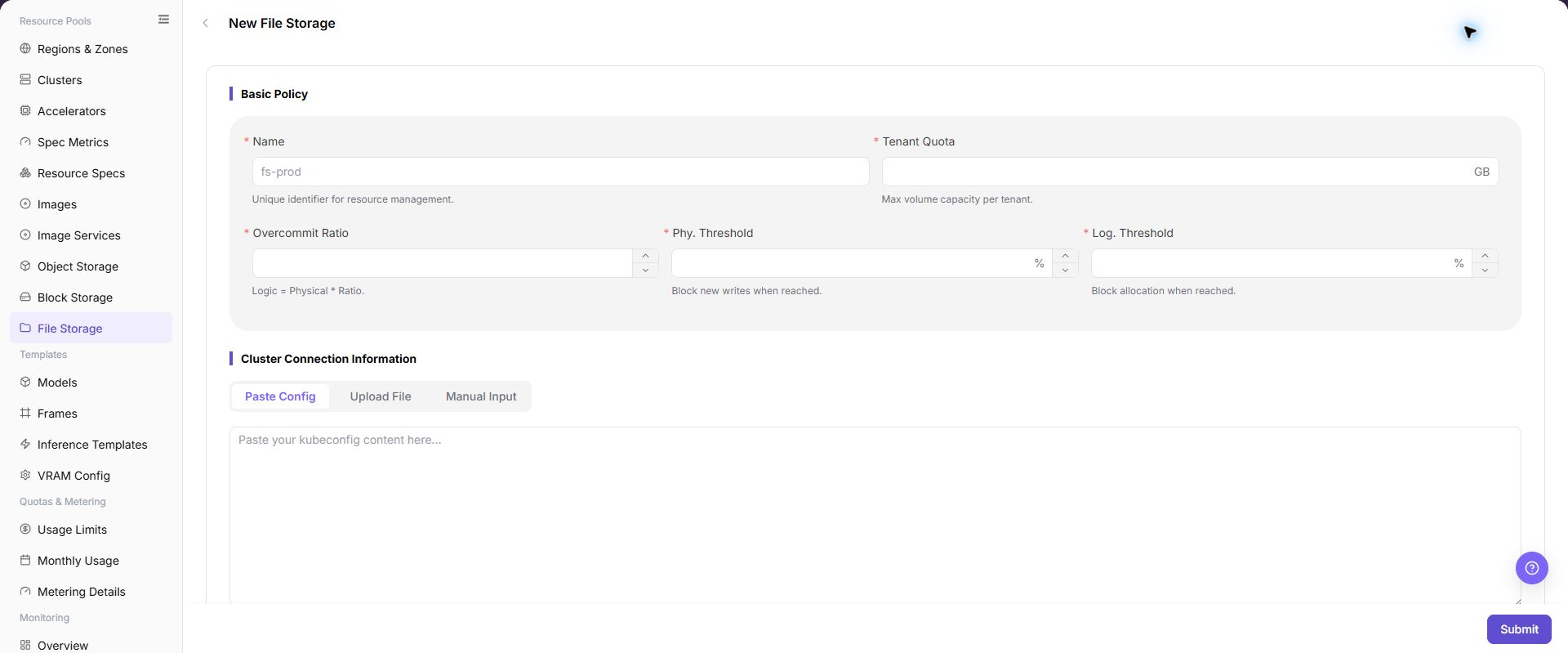Image resolution: width=1568 pixels, height=653 pixels.
Task: Go to the Frames page
Action: [x=91, y=414]
